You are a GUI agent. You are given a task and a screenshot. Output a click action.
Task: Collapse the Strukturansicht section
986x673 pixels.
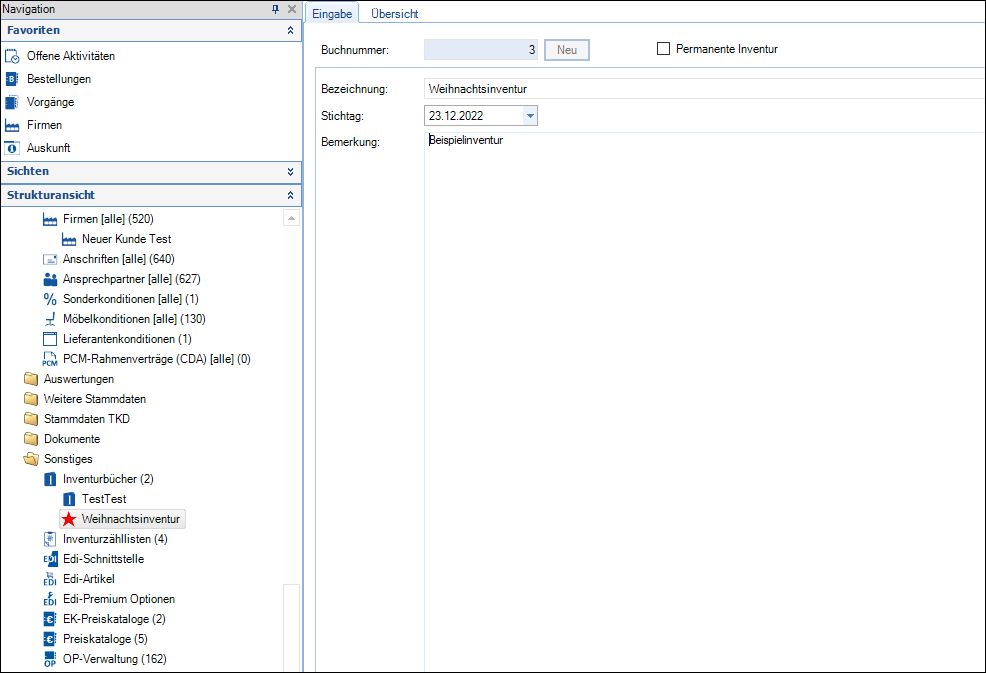[x=290, y=196]
